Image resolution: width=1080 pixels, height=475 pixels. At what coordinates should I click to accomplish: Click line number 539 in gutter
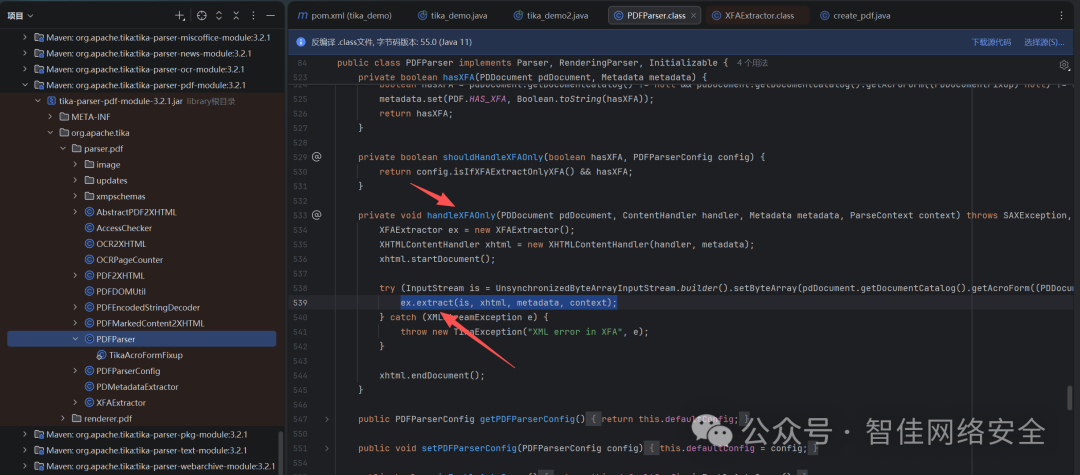pyautogui.click(x=300, y=303)
